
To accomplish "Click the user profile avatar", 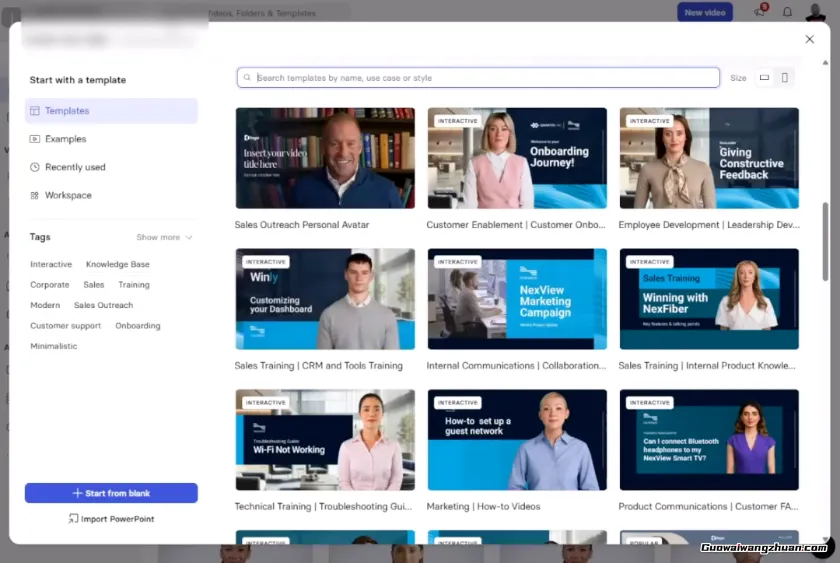I will [x=816, y=12].
